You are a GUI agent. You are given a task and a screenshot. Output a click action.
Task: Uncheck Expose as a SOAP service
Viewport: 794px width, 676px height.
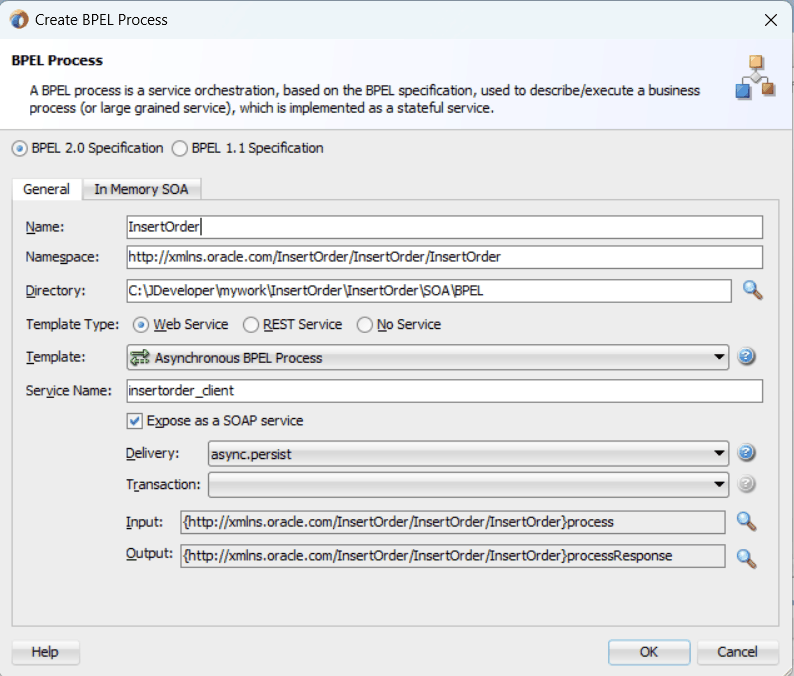pos(135,421)
